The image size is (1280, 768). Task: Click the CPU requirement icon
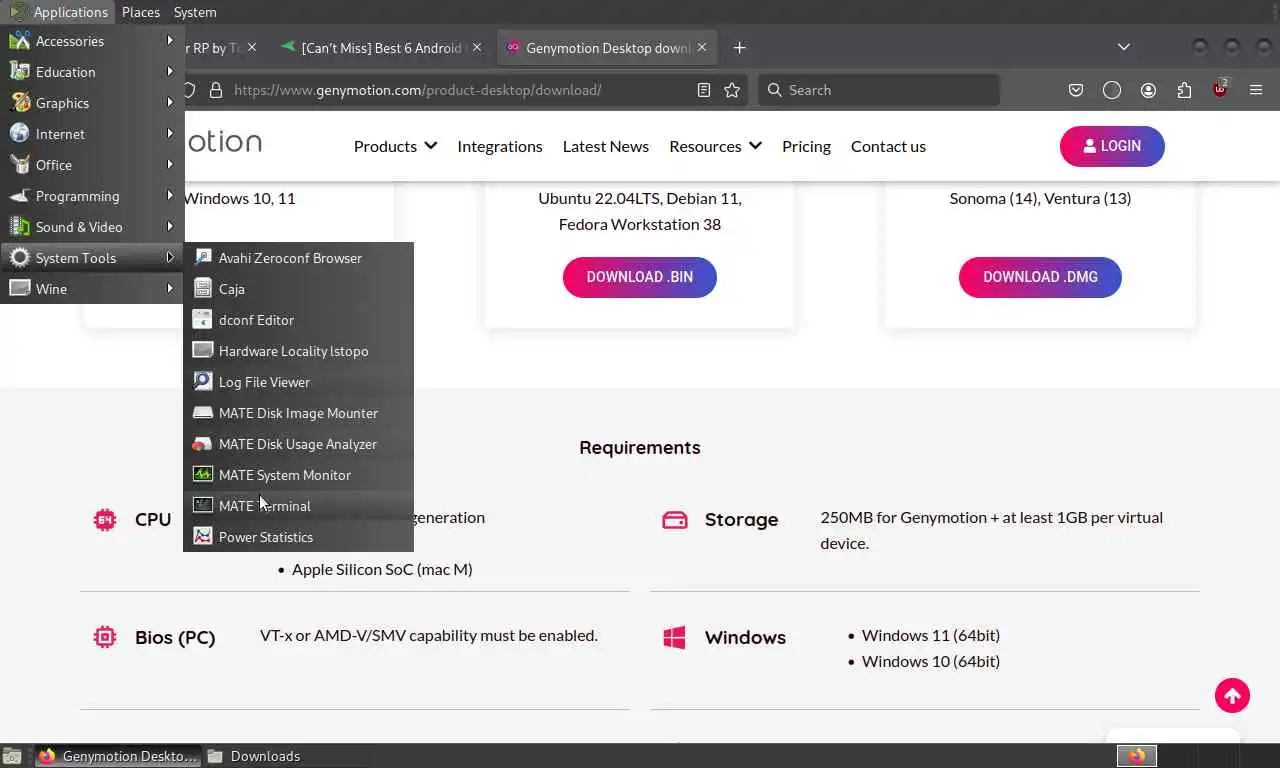[105, 520]
